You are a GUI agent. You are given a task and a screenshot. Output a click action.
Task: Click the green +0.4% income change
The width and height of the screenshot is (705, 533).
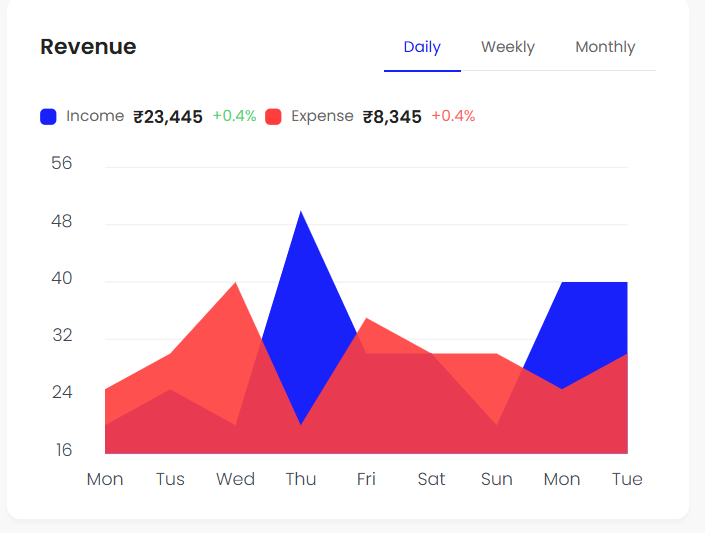234,116
